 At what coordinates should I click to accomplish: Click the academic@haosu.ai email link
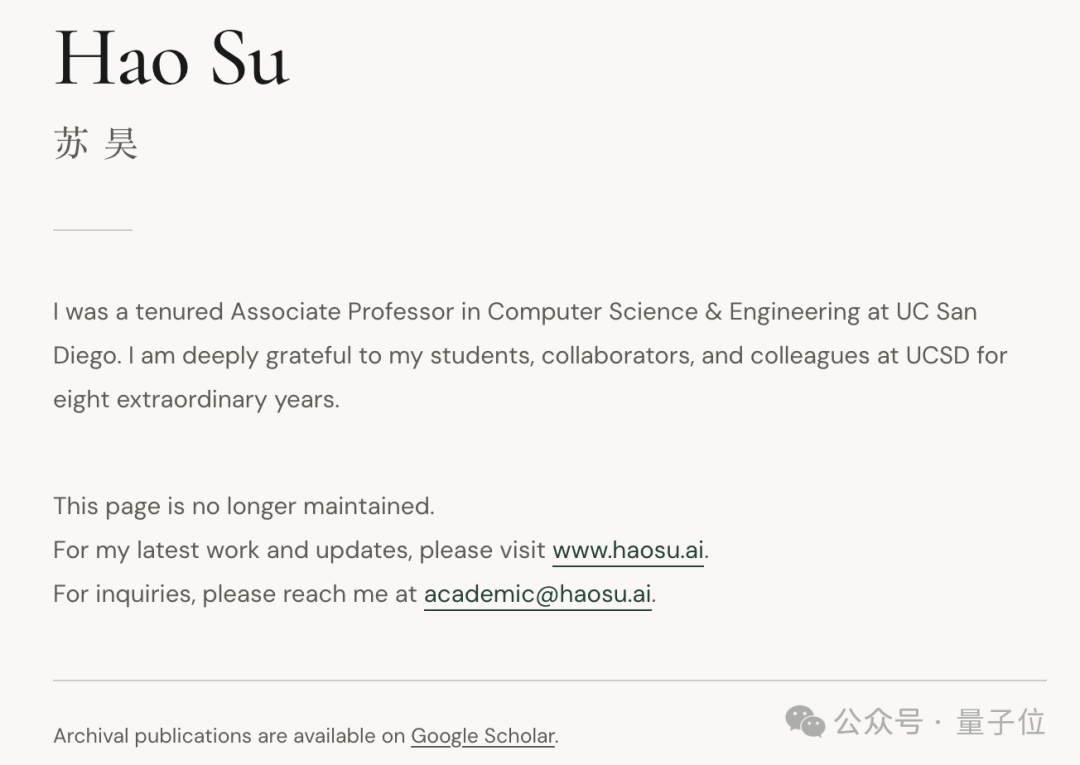click(537, 594)
